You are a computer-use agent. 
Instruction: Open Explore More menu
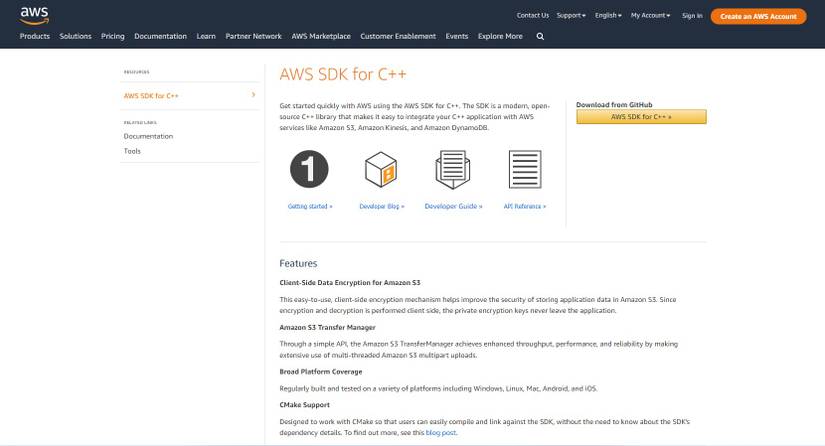[x=500, y=36]
